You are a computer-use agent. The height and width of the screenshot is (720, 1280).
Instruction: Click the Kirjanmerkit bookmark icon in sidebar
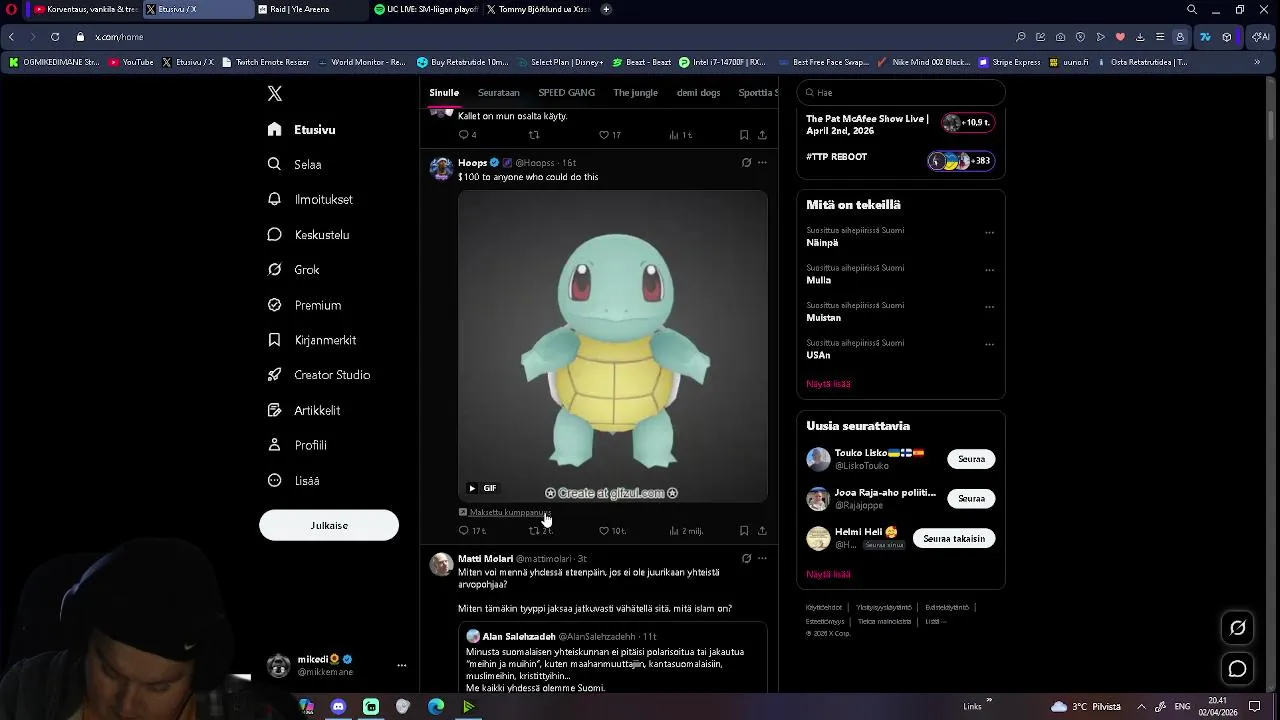point(274,340)
